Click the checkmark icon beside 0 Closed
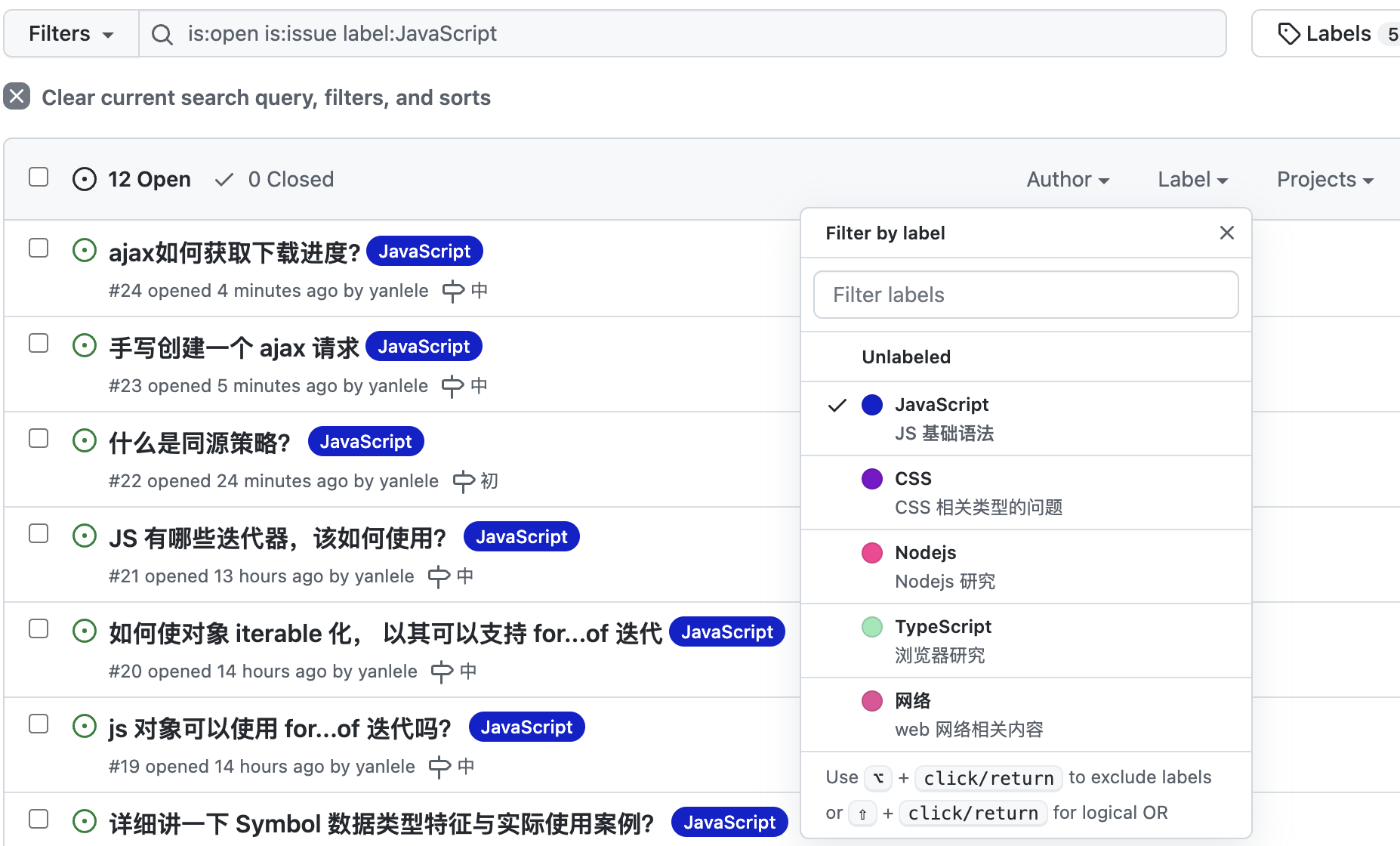1400x846 pixels. tap(224, 180)
